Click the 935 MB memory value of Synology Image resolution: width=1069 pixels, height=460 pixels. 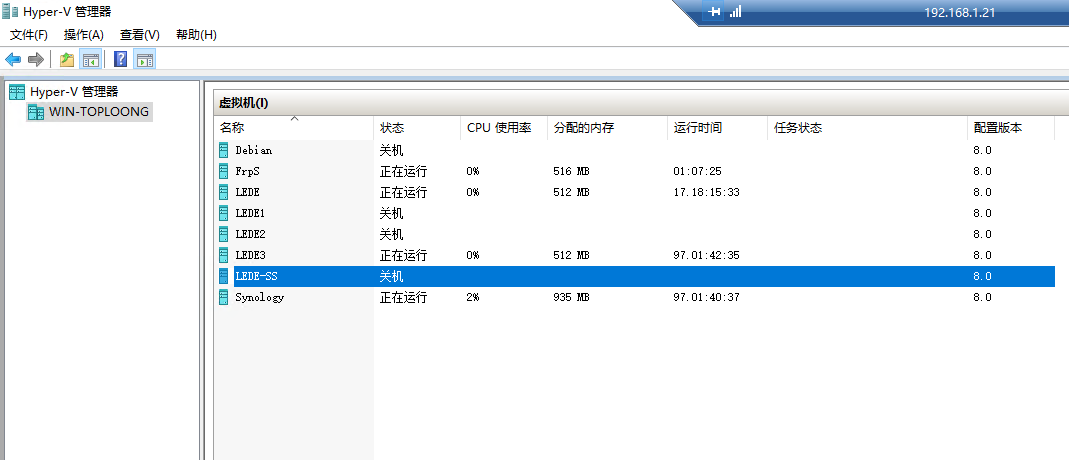(571, 298)
